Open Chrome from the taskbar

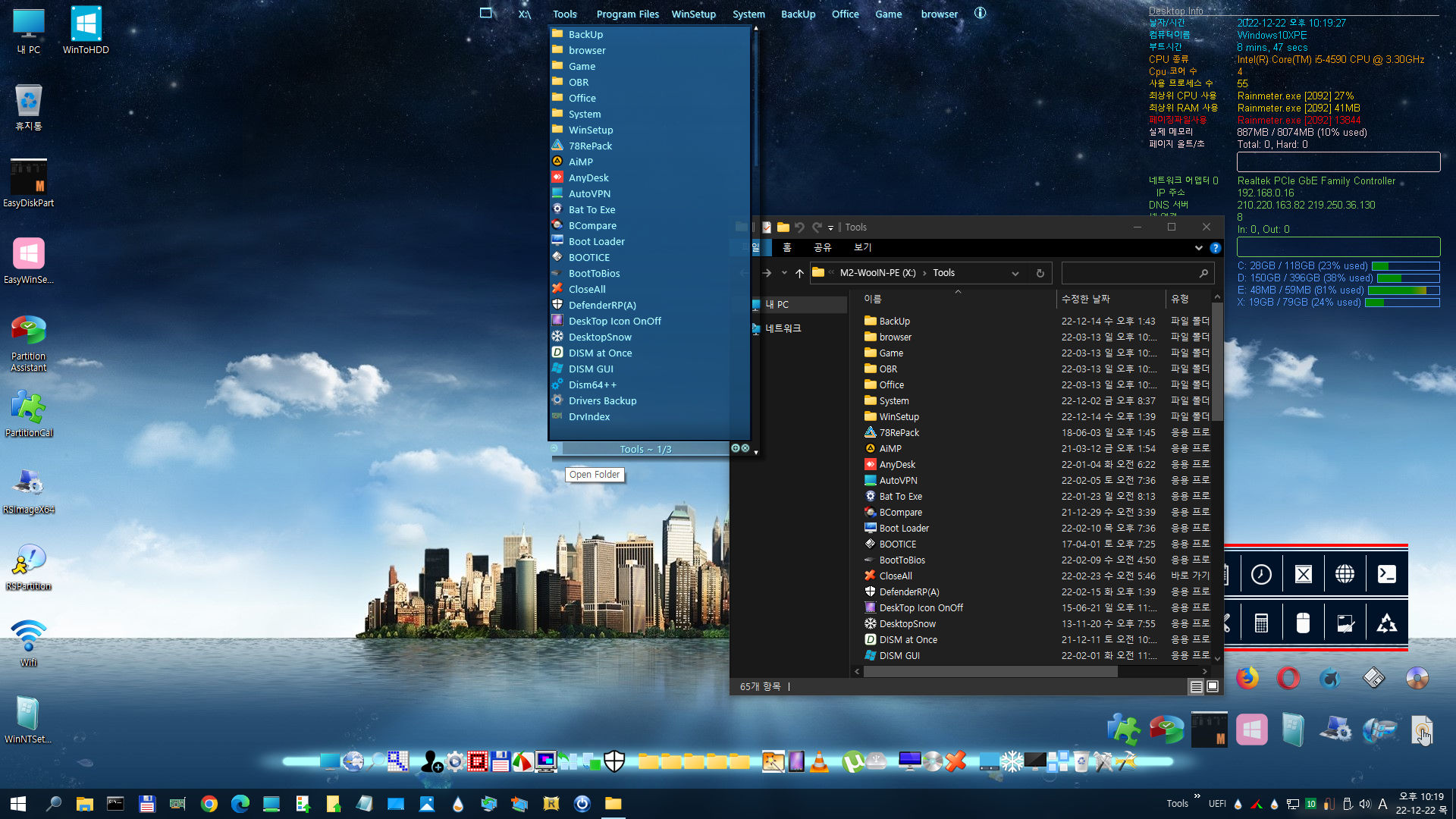209,804
